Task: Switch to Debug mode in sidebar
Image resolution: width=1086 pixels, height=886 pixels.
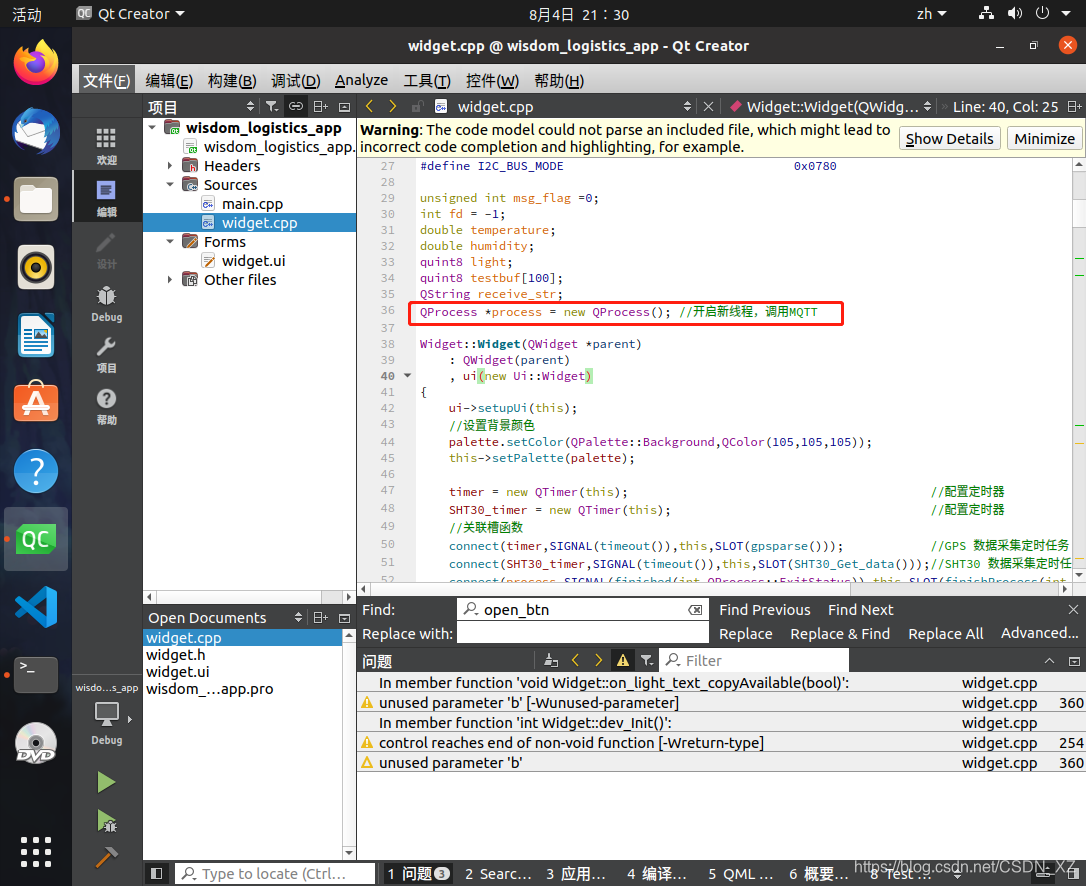Action: [106, 303]
